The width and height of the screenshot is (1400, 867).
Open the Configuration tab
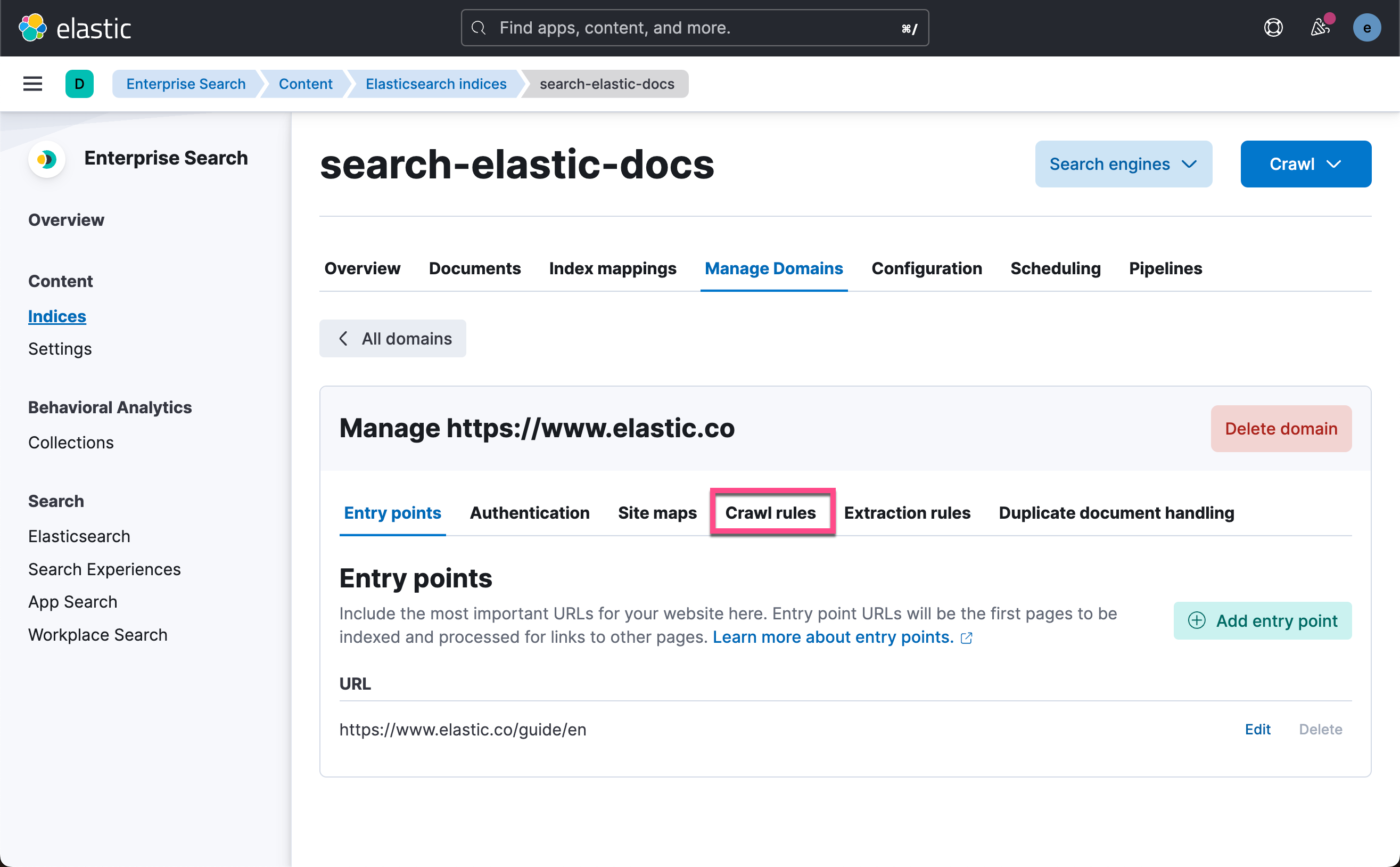(927, 268)
